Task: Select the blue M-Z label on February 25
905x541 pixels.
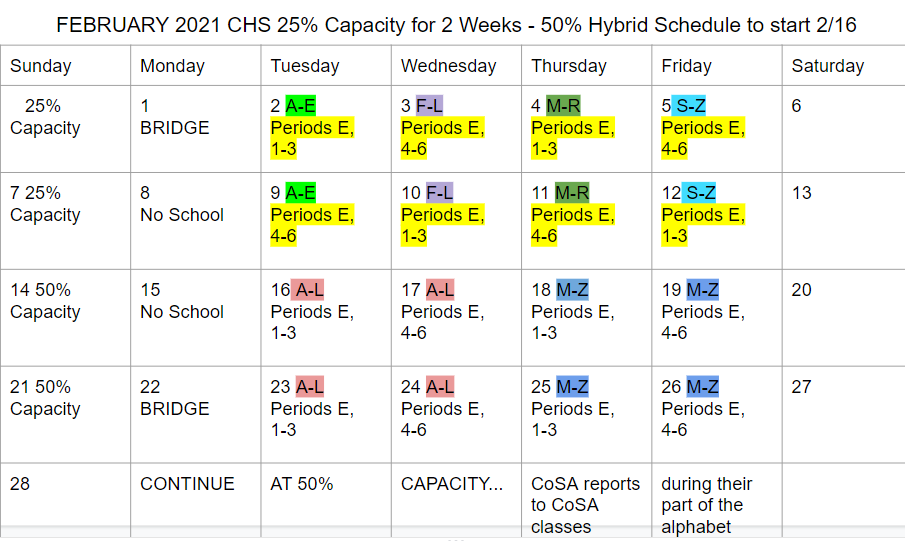Action: point(574,387)
